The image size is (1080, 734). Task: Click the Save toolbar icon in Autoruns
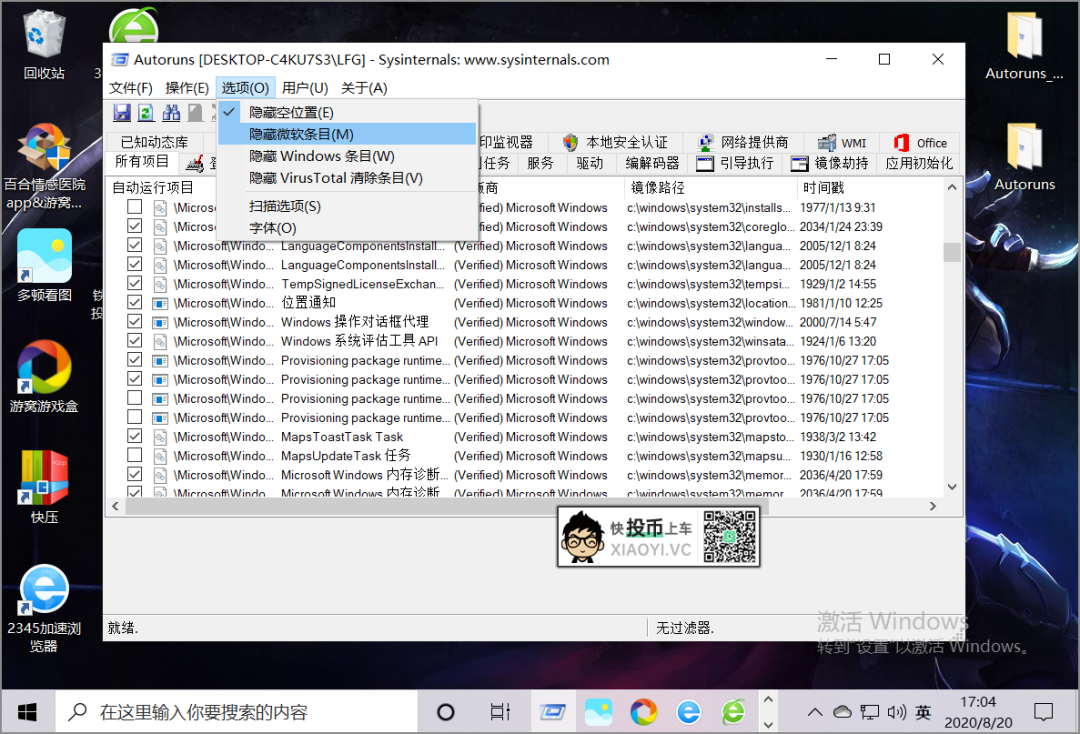tap(121, 112)
